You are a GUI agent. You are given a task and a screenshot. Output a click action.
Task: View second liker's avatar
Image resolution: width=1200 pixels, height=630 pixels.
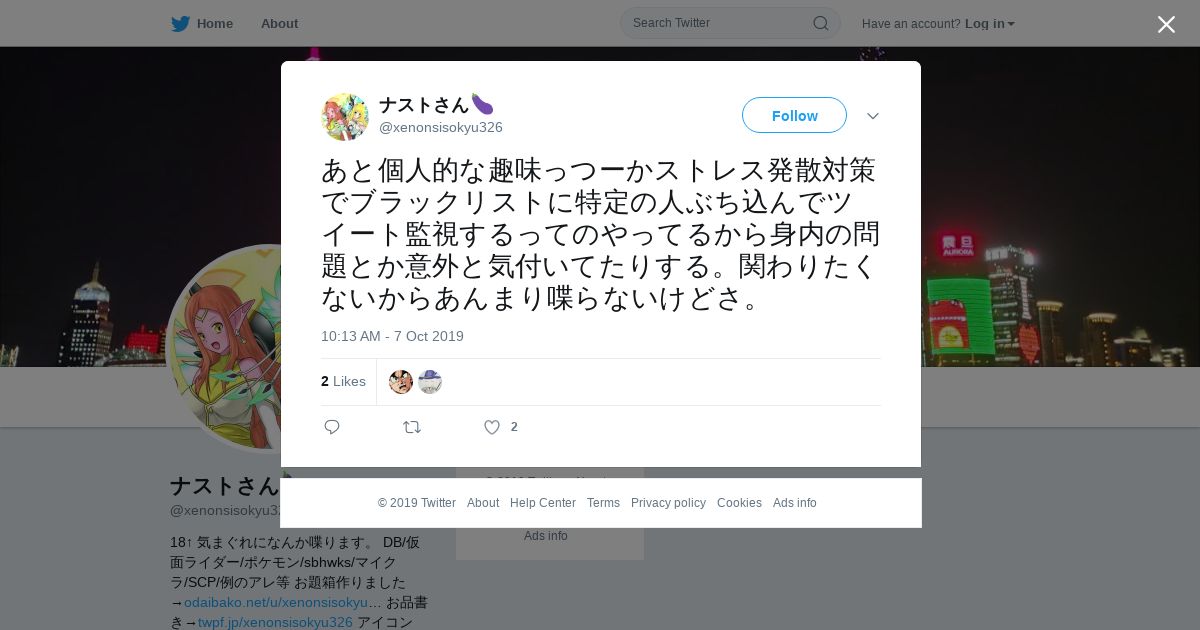430,381
